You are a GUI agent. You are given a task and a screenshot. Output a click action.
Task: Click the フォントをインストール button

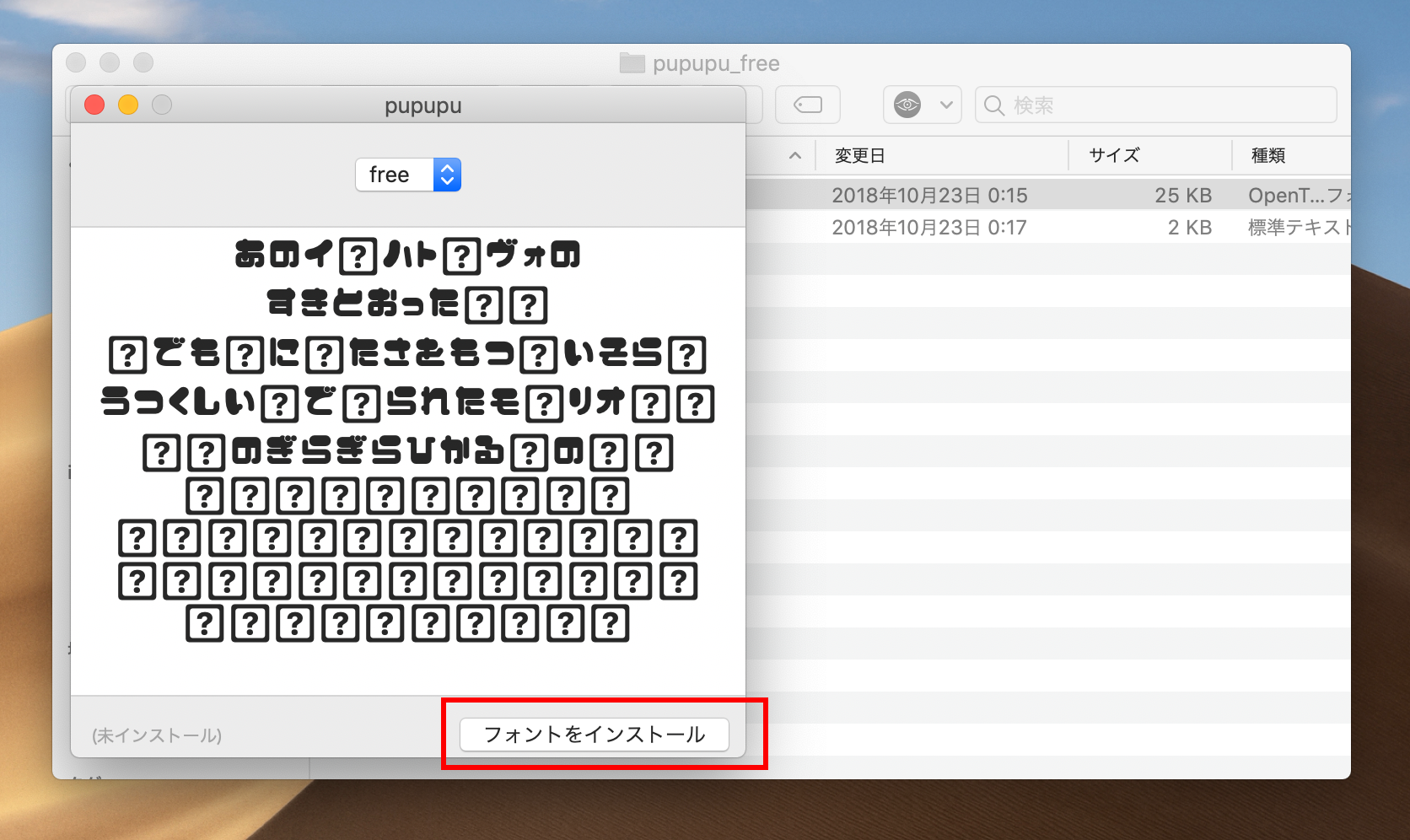[595, 735]
